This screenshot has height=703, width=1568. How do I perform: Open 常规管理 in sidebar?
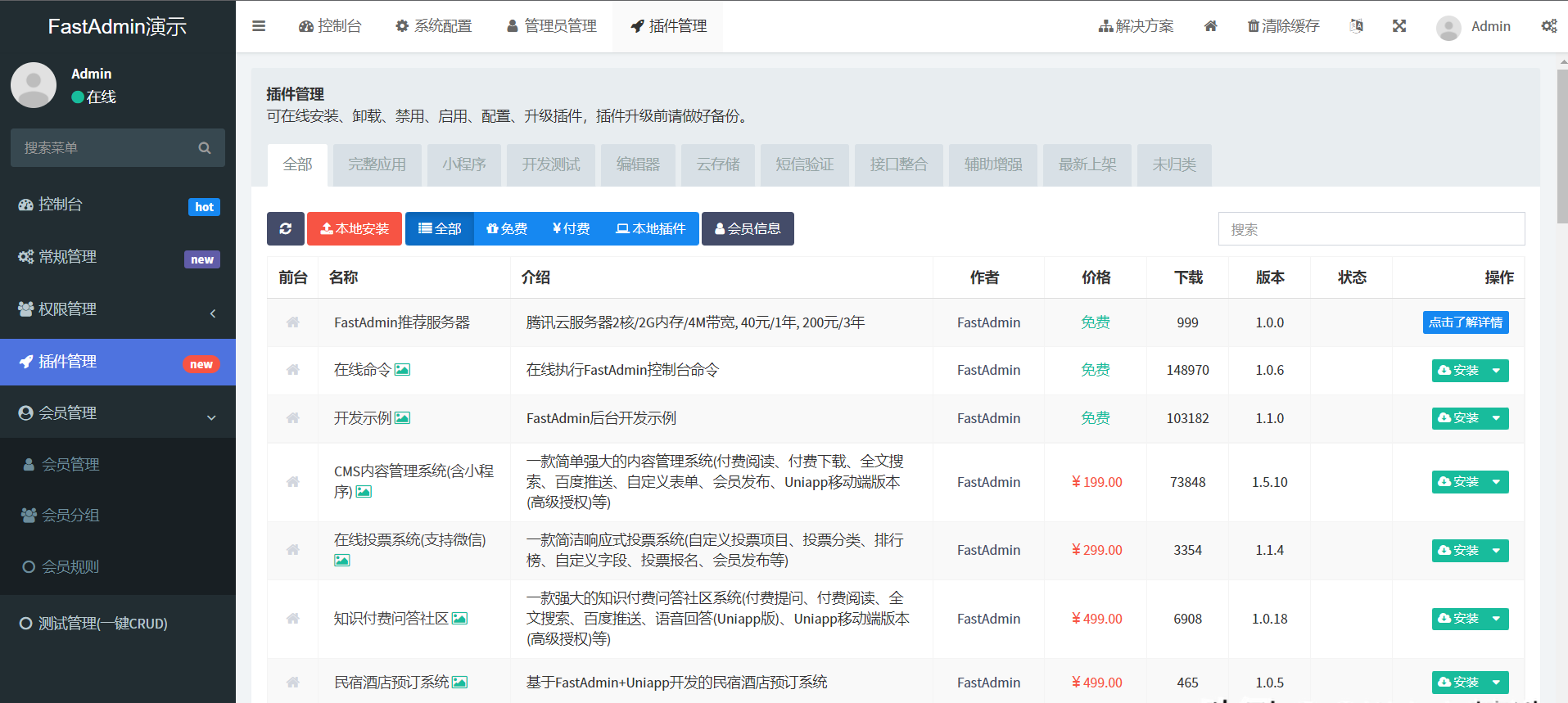point(118,257)
